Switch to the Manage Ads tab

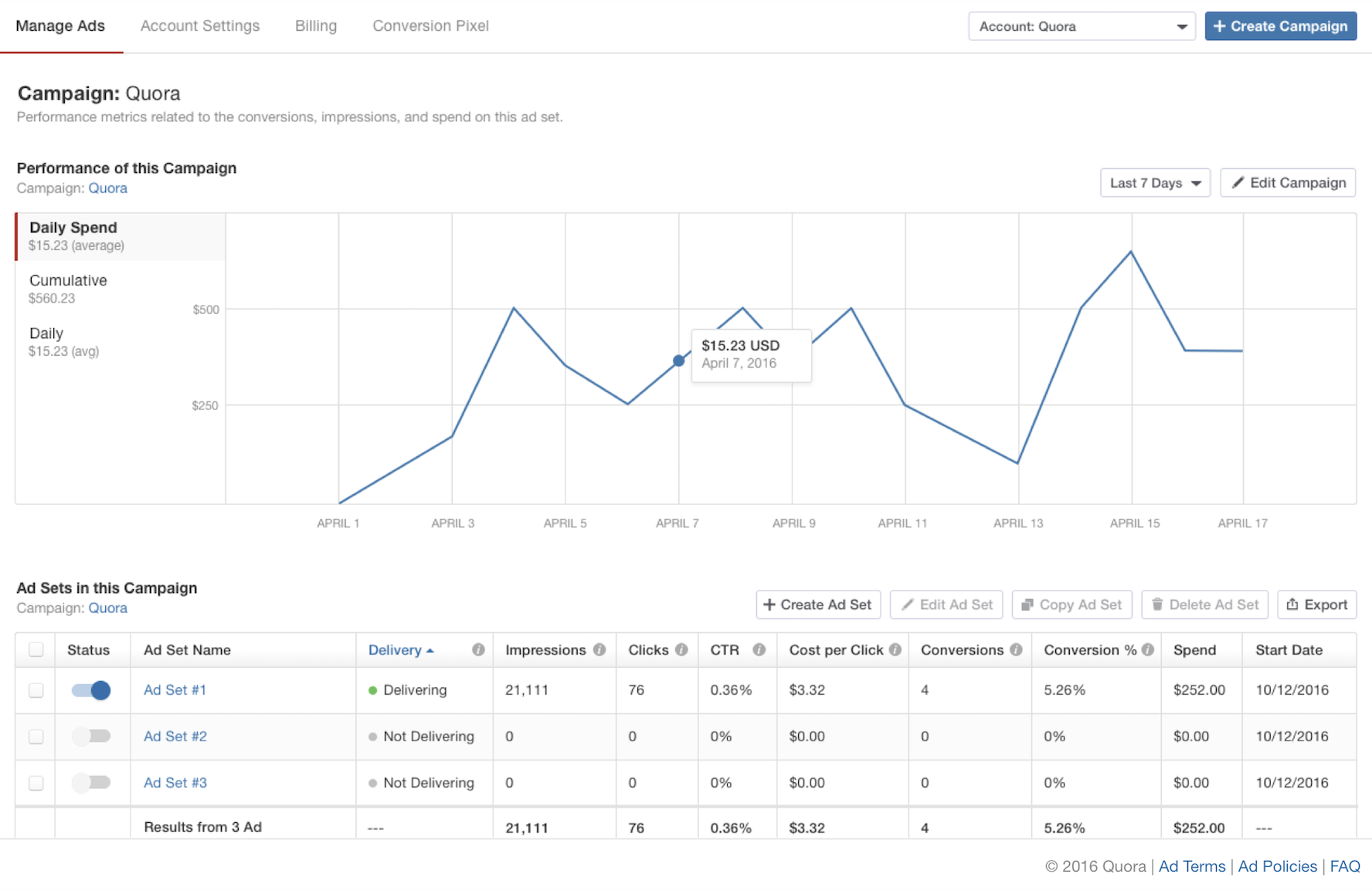coord(60,26)
